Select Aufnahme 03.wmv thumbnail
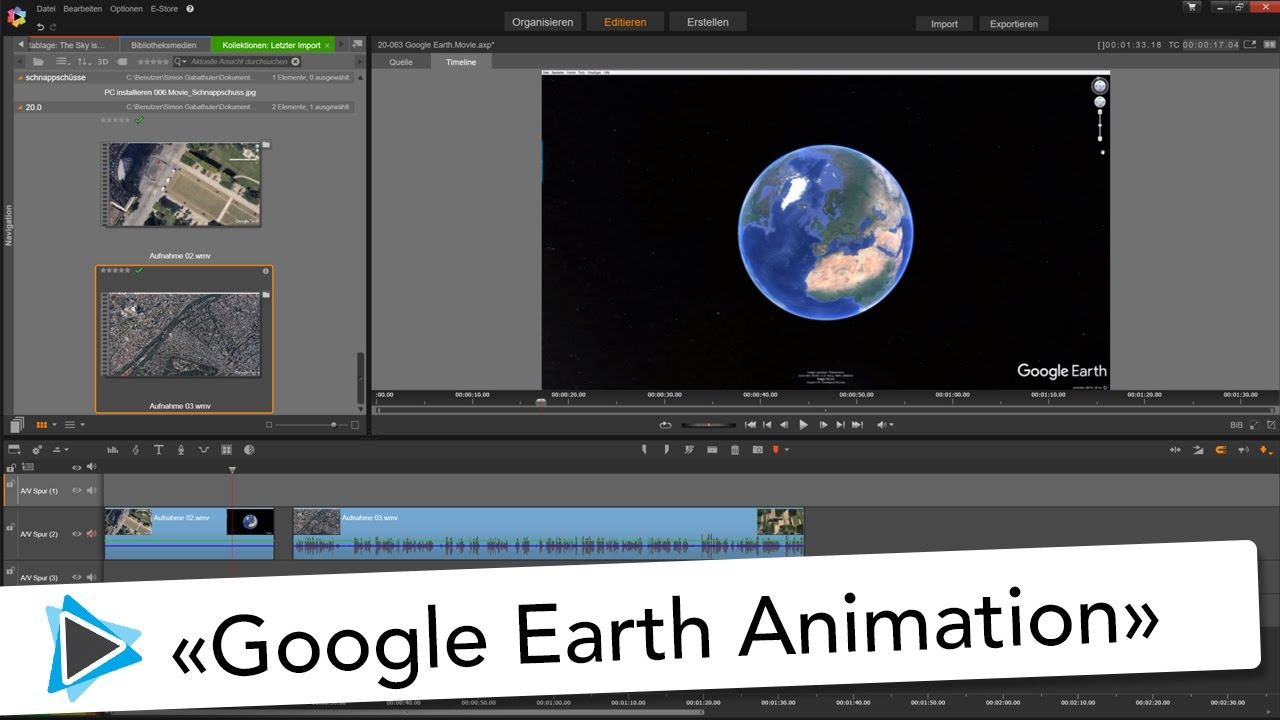Viewport: 1280px width, 720px height. pyautogui.click(x=183, y=334)
